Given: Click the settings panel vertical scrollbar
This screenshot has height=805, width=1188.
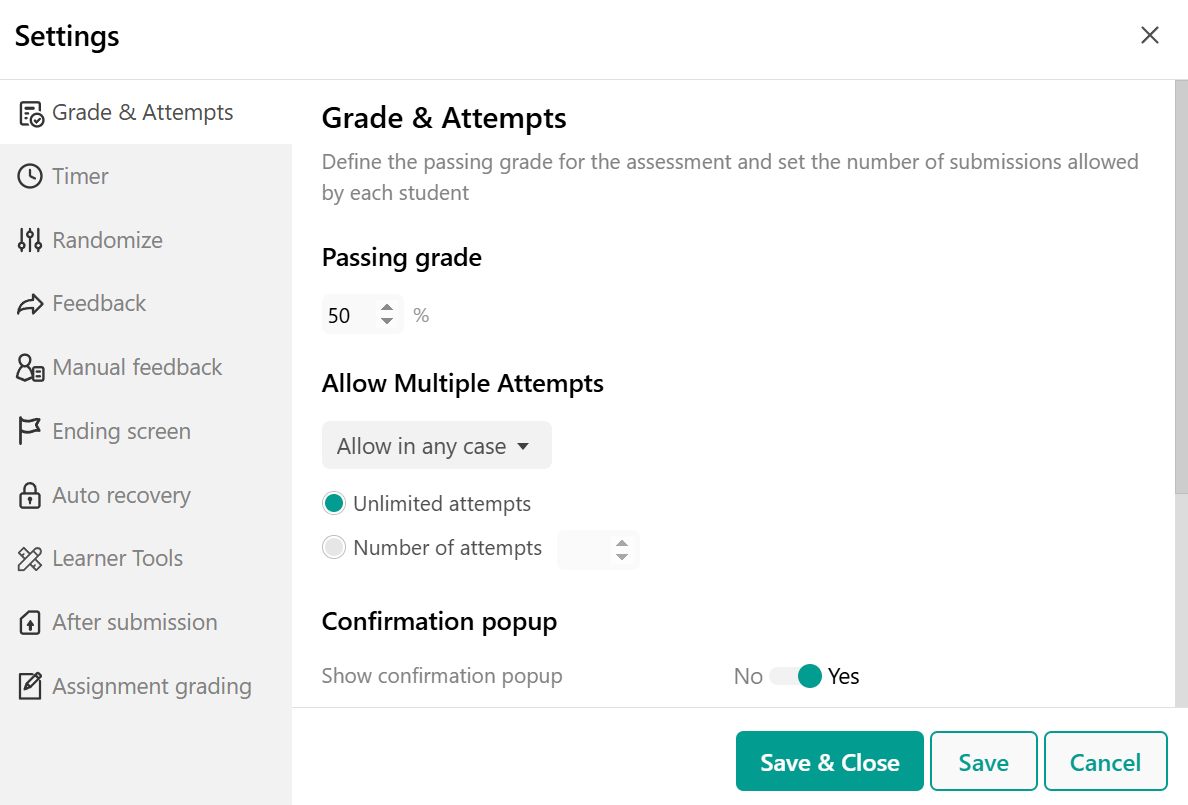Looking at the screenshot, I should 1181,288.
